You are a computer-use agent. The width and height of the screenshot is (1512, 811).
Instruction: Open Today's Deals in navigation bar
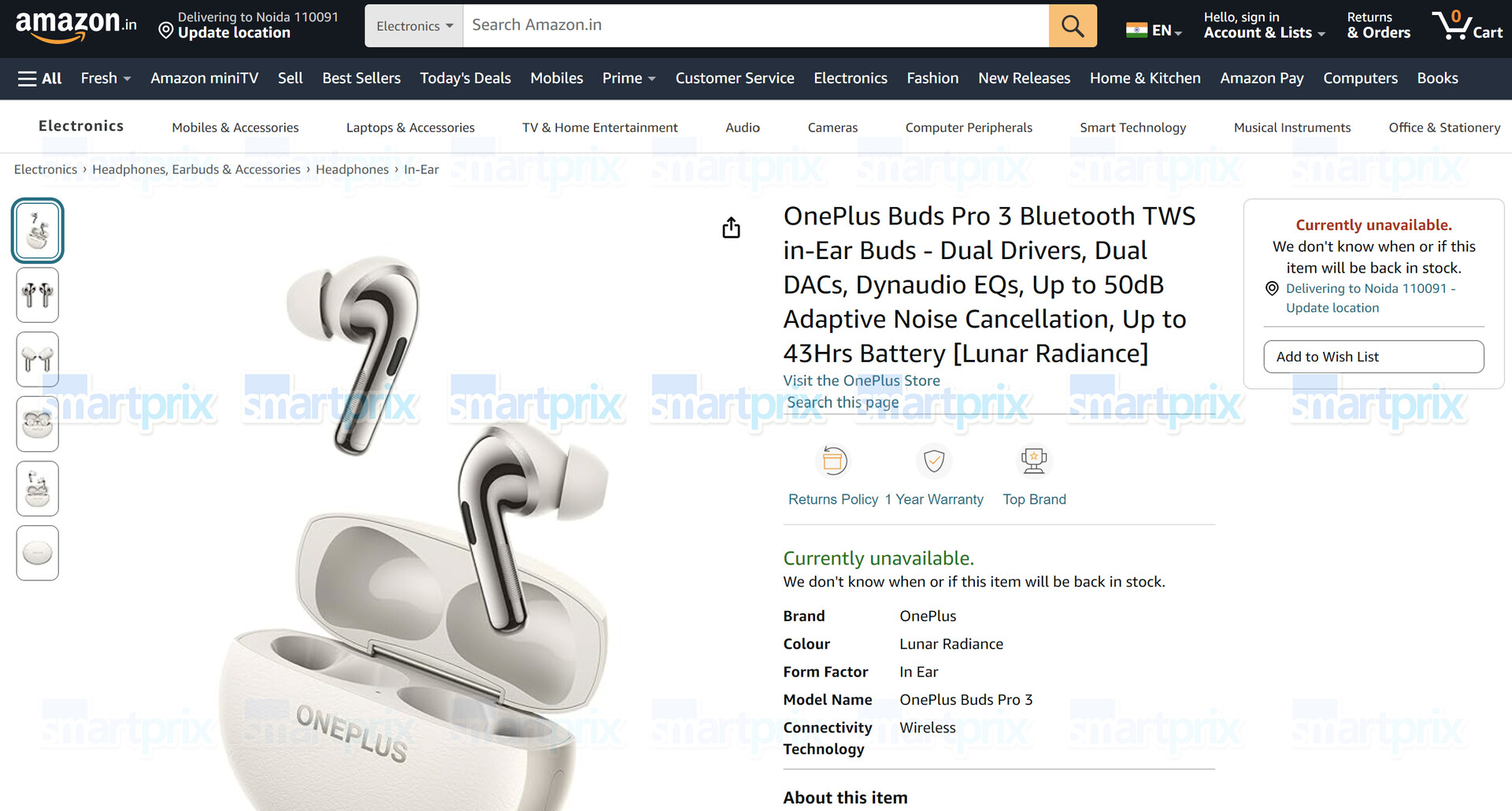[465, 79]
